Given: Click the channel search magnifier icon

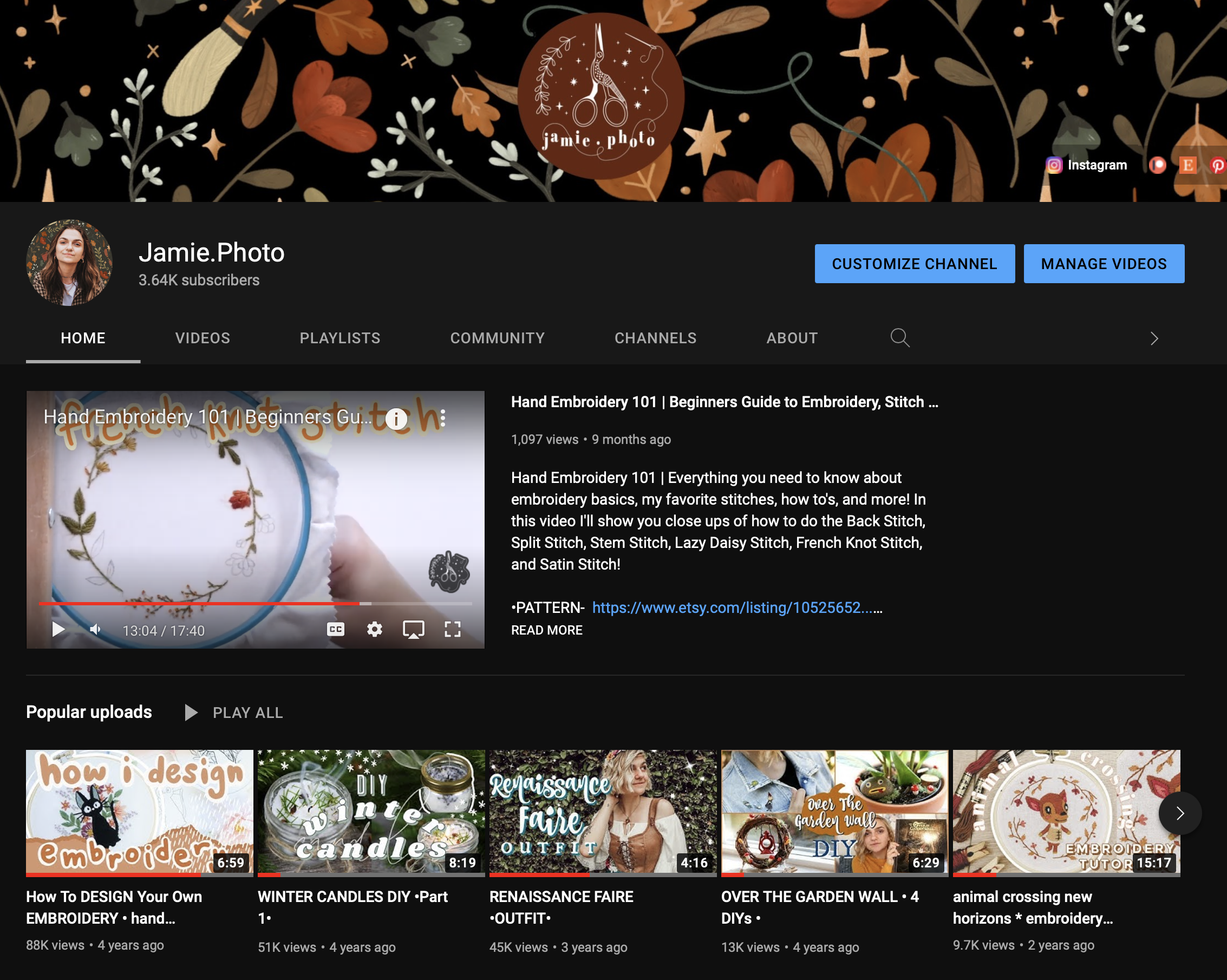Looking at the screenshot, I should click(899, 338).
